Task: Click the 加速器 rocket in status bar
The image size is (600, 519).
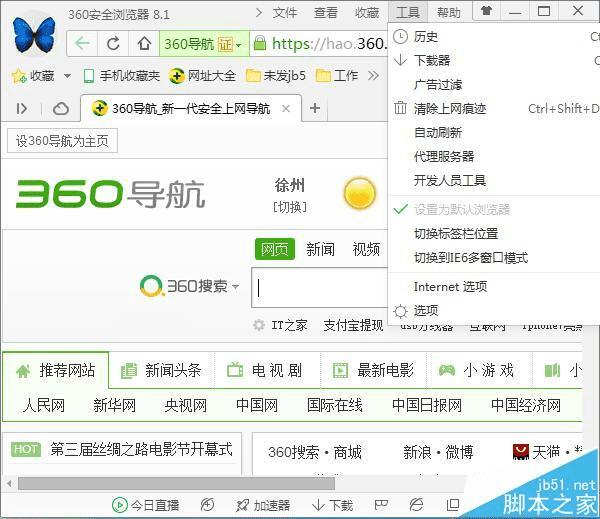Action: [262, 505]
